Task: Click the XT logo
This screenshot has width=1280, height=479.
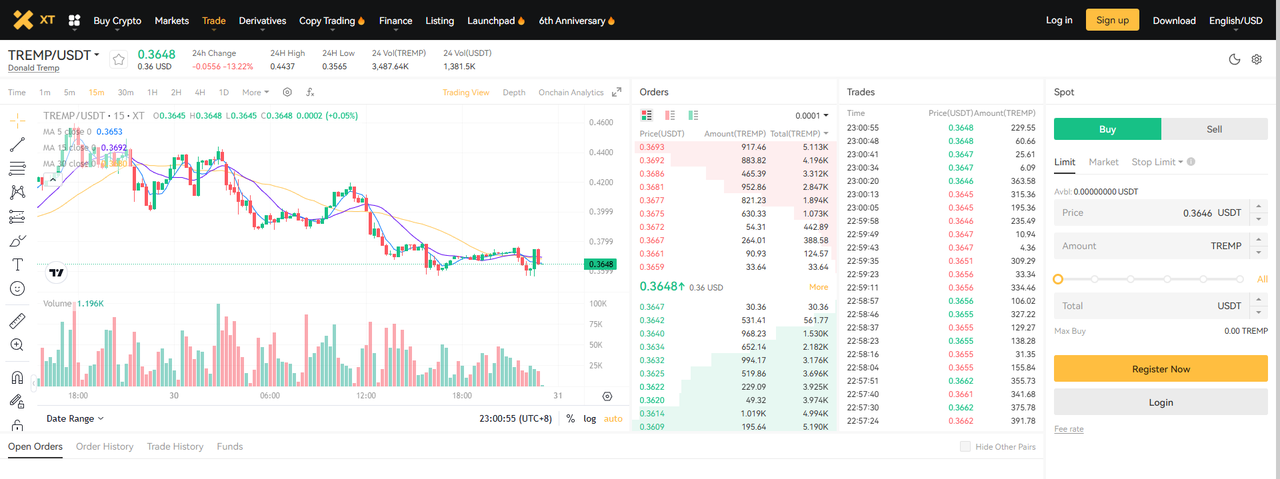Action: click(x=34, y=20)
